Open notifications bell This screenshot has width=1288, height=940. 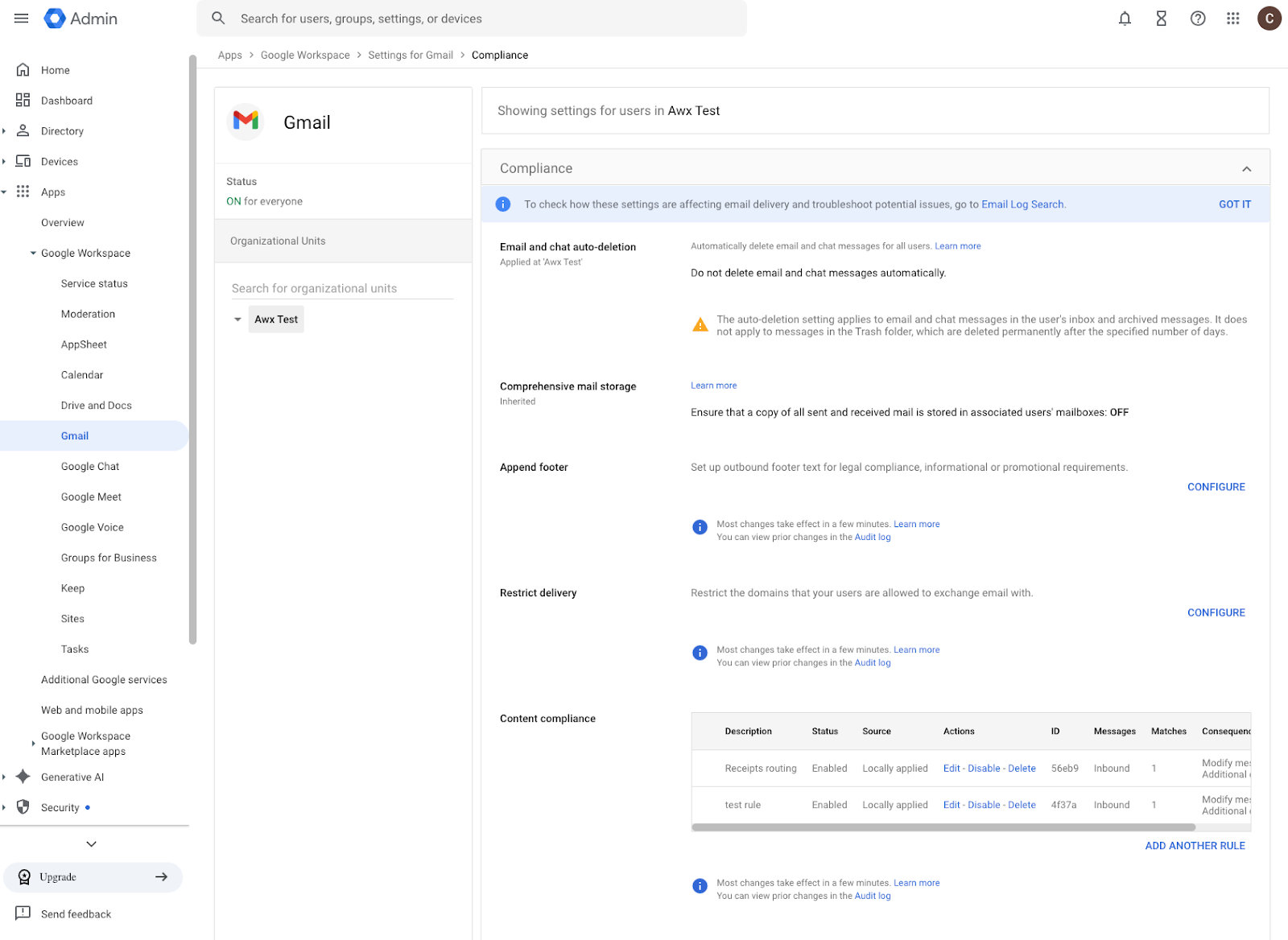pyautogui.click(x=1125, y=19)
